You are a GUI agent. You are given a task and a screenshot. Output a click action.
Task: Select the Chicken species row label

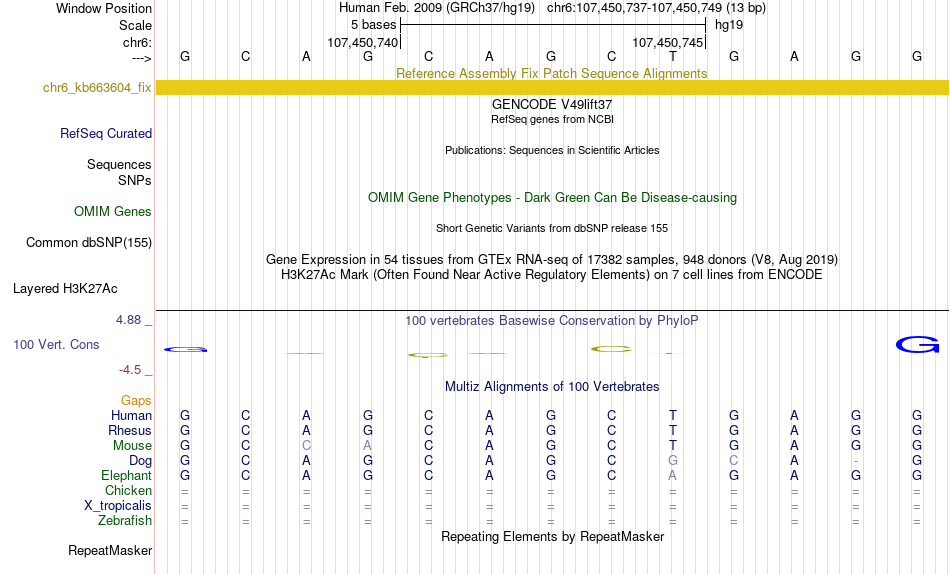click(128, 490)
